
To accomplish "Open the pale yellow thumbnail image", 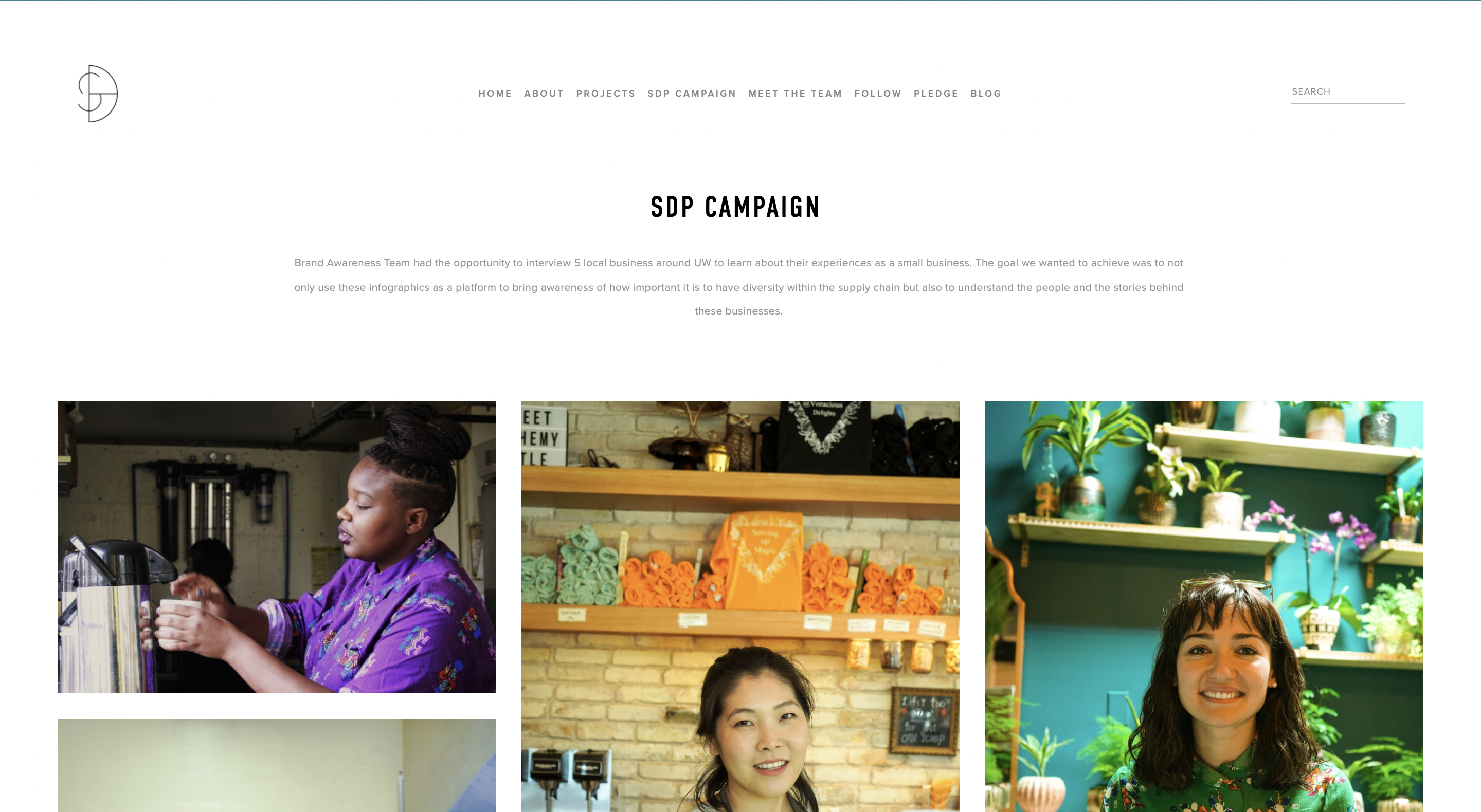I will pos(277,765).
